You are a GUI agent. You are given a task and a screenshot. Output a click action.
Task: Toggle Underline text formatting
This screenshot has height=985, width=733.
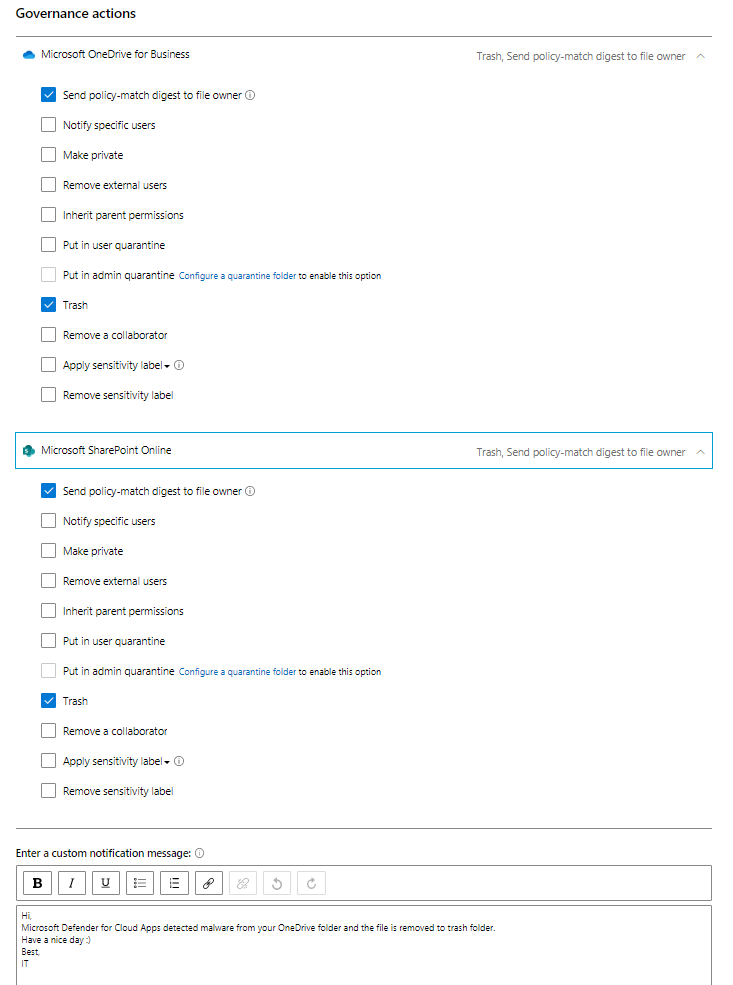pos(106,883)
